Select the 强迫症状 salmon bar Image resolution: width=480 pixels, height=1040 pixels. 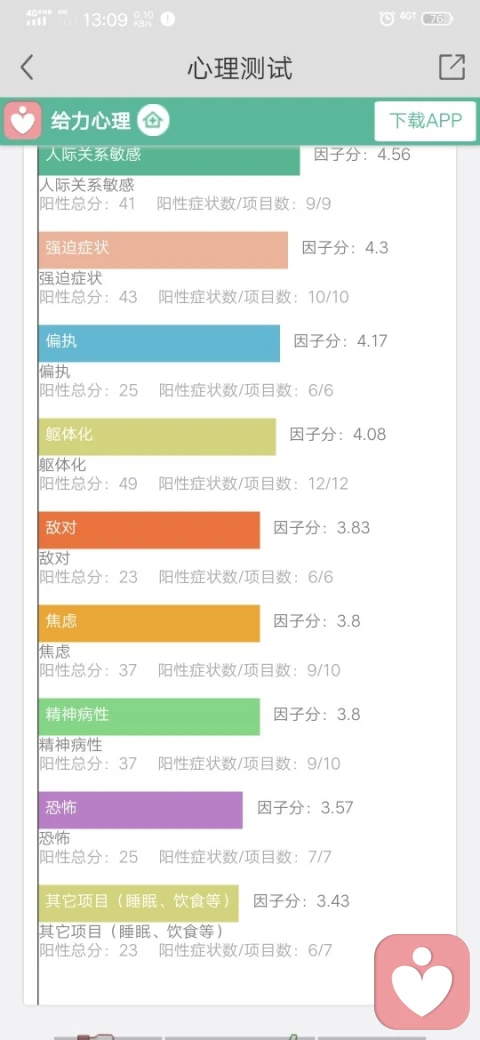pyautogui.click(x=163, y=250)
